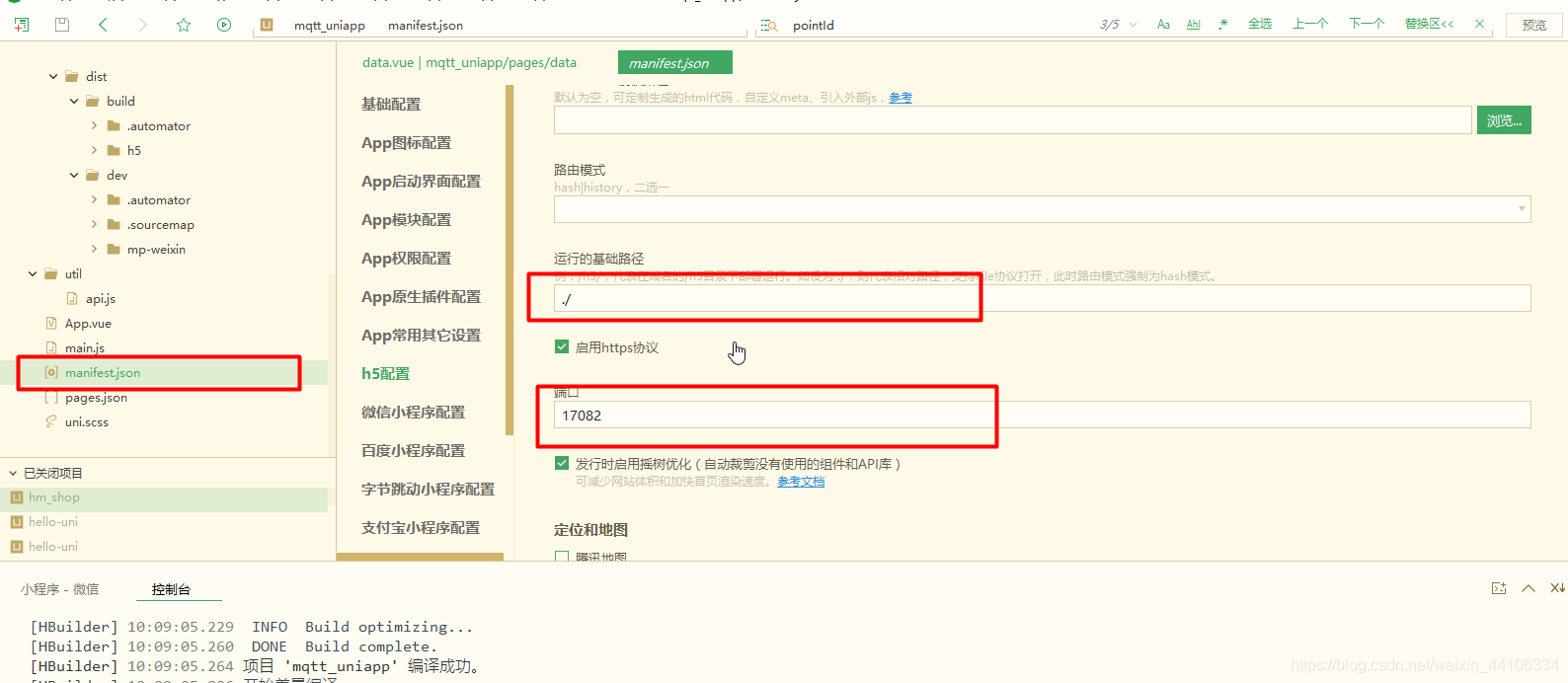
Task: Click the settings list vertical scrollbar
Action: tap(510, 260)
